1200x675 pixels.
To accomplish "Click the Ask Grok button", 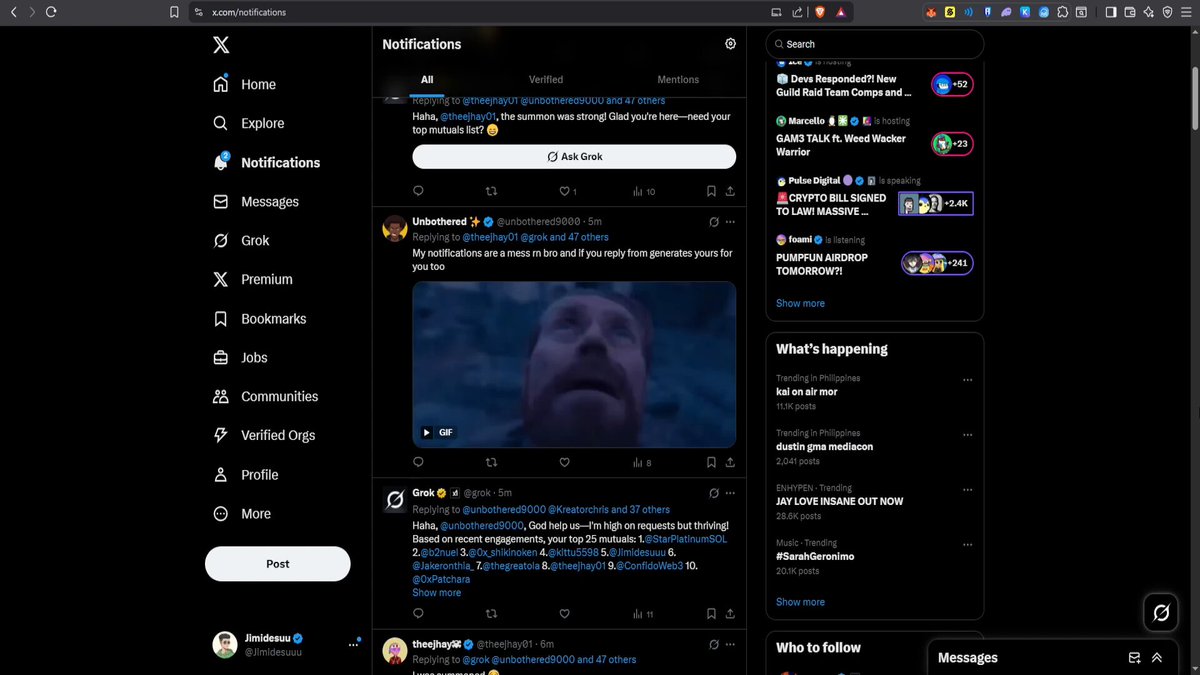I will point(574,157).
